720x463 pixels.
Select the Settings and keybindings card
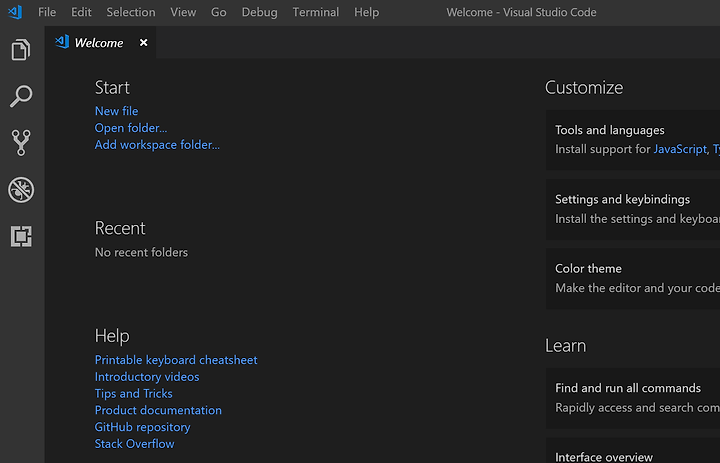633,209
